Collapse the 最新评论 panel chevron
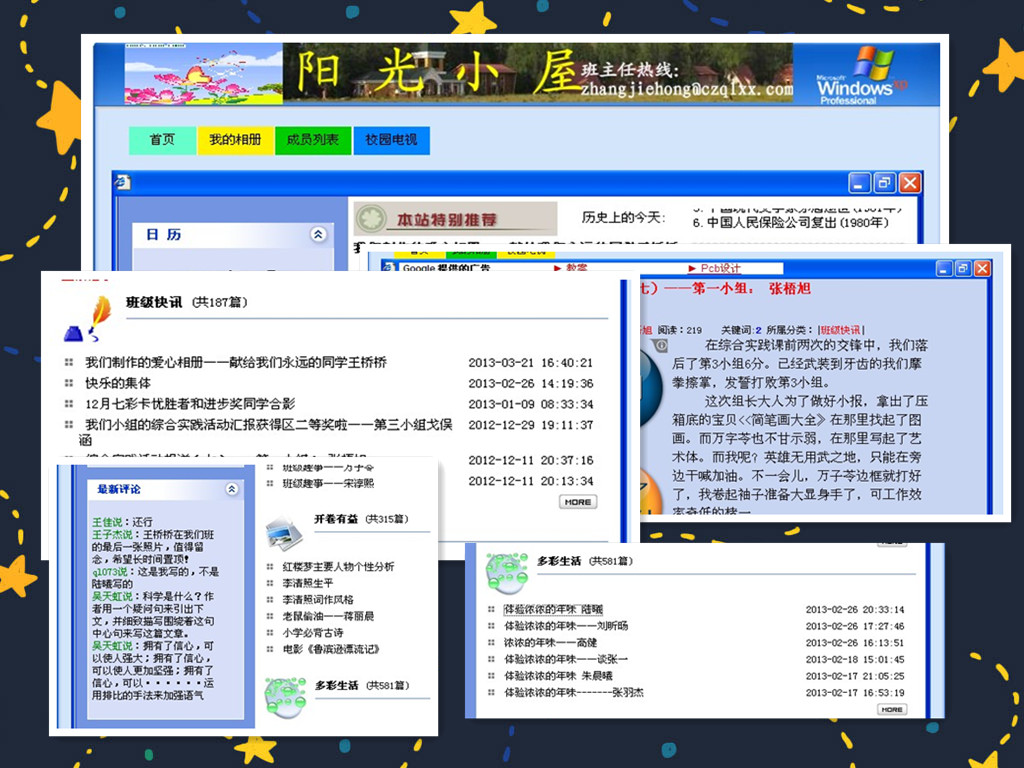The height and width of the screenshot is (768, 1024). 232,489
